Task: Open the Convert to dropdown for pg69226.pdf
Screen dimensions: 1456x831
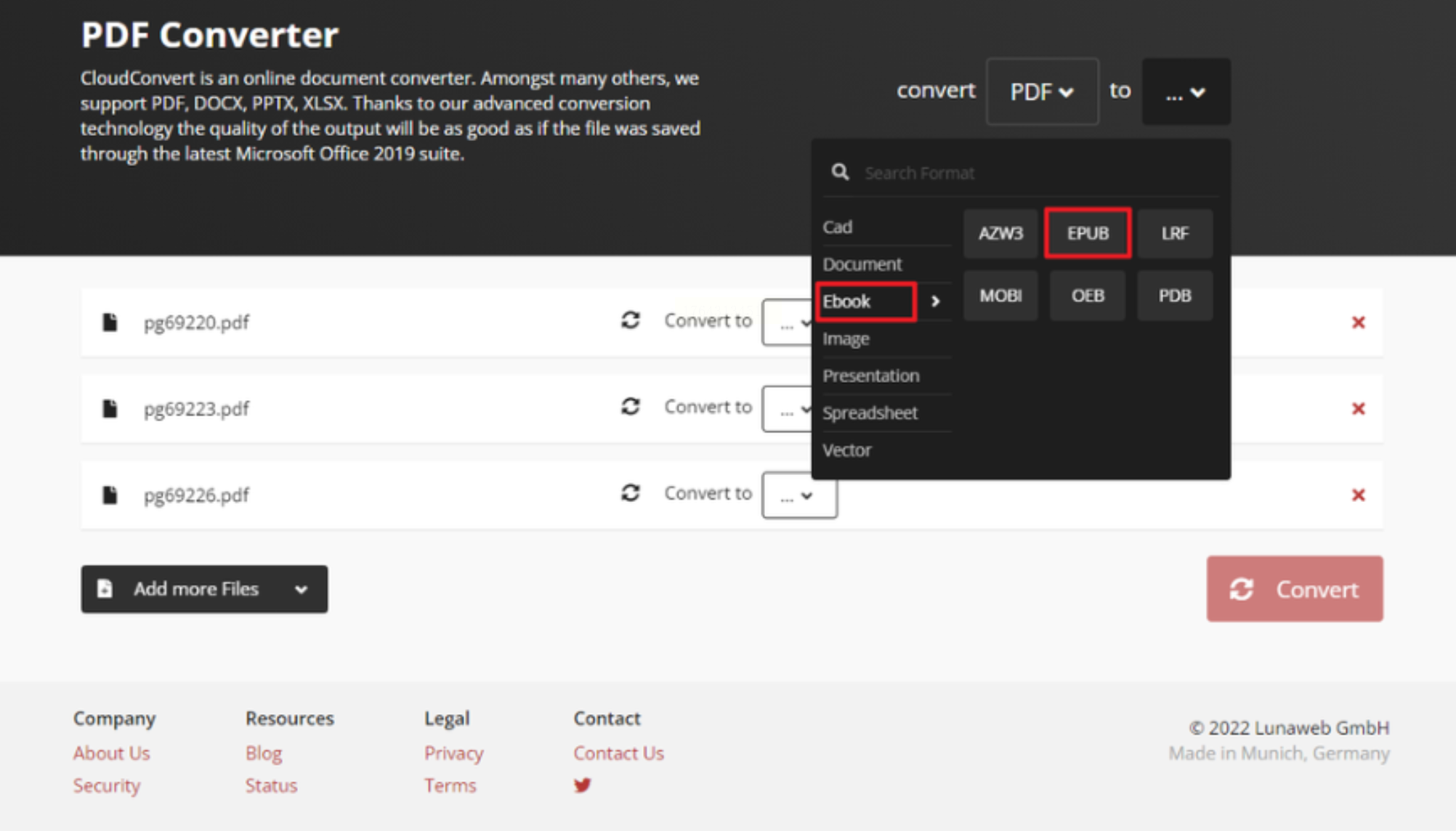Action: (798, 495)
